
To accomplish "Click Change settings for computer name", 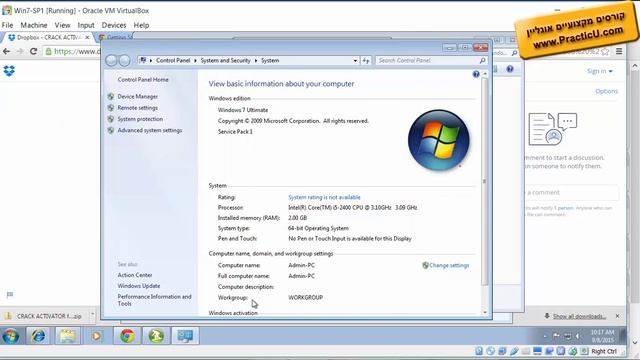I will pyautogui.click(x=449, y=265).
